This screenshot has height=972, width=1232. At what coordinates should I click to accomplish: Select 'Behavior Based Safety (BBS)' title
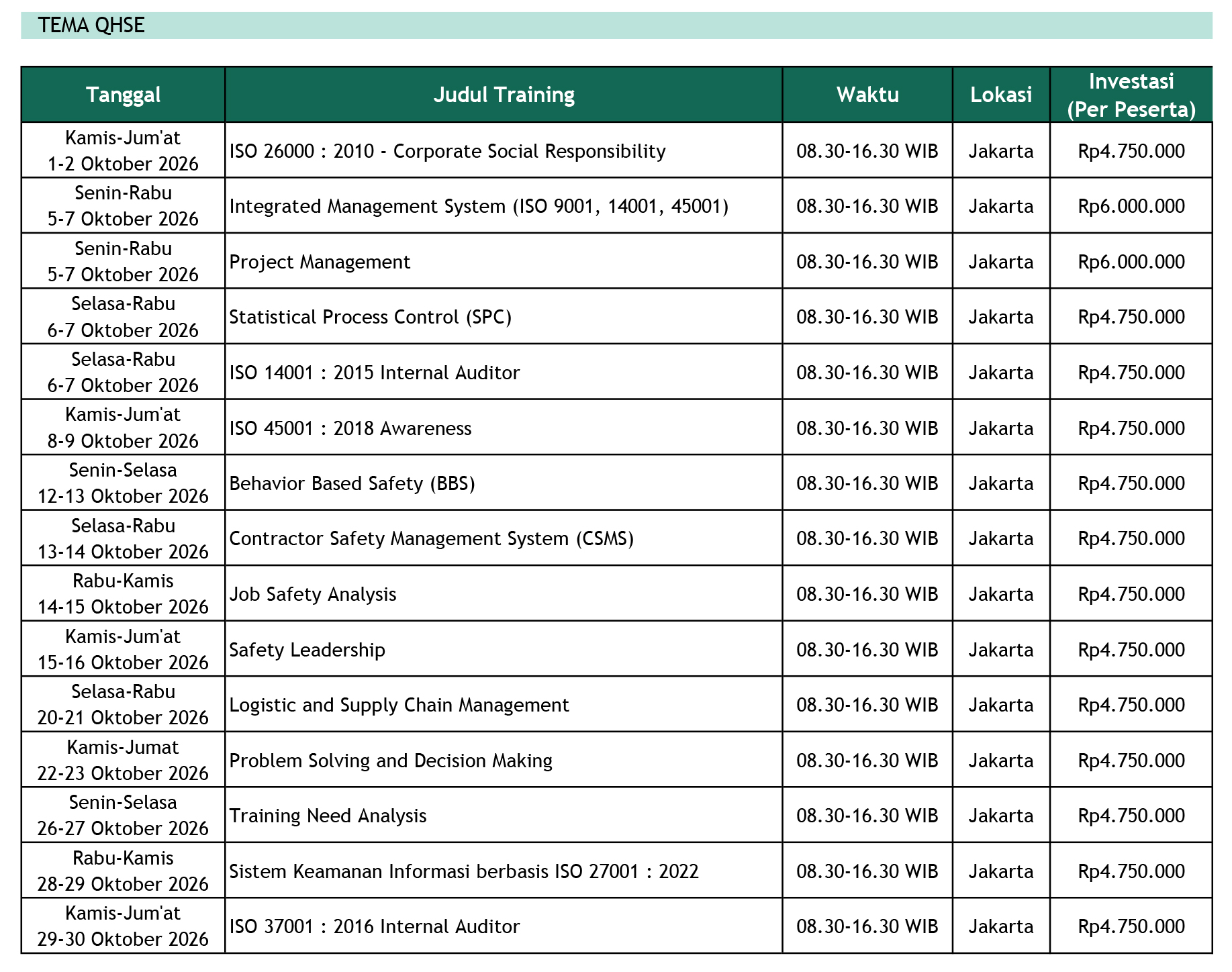click(352, 483)
